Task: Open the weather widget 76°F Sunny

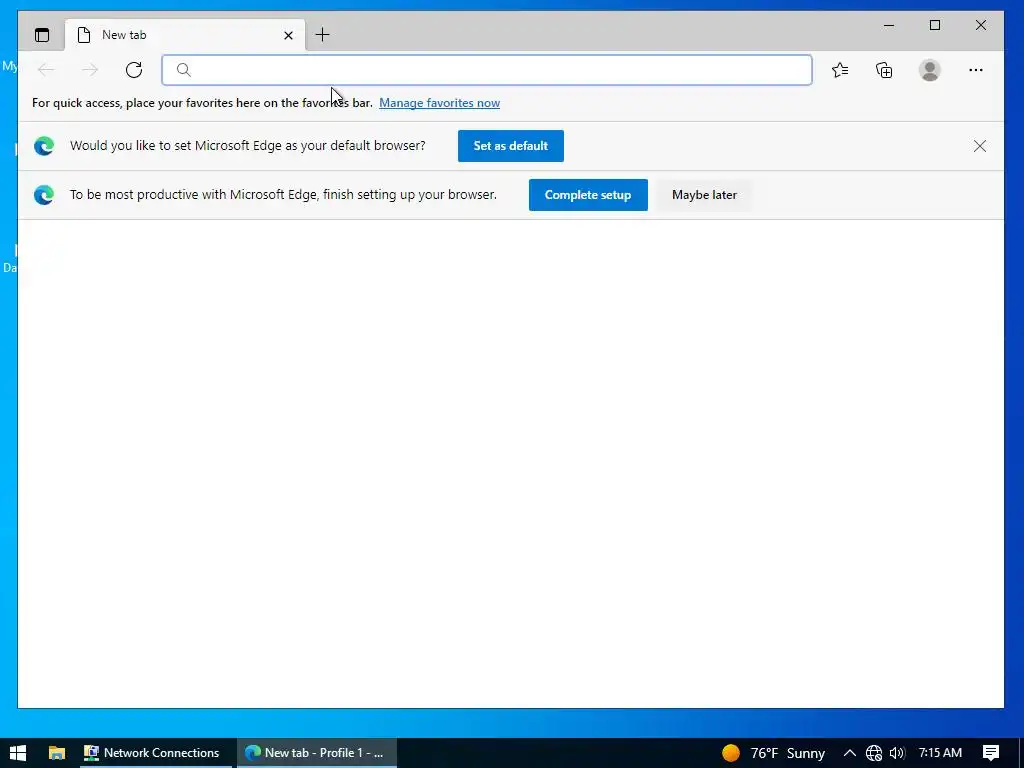Action: pyautogui.click(x=774, y=753)
